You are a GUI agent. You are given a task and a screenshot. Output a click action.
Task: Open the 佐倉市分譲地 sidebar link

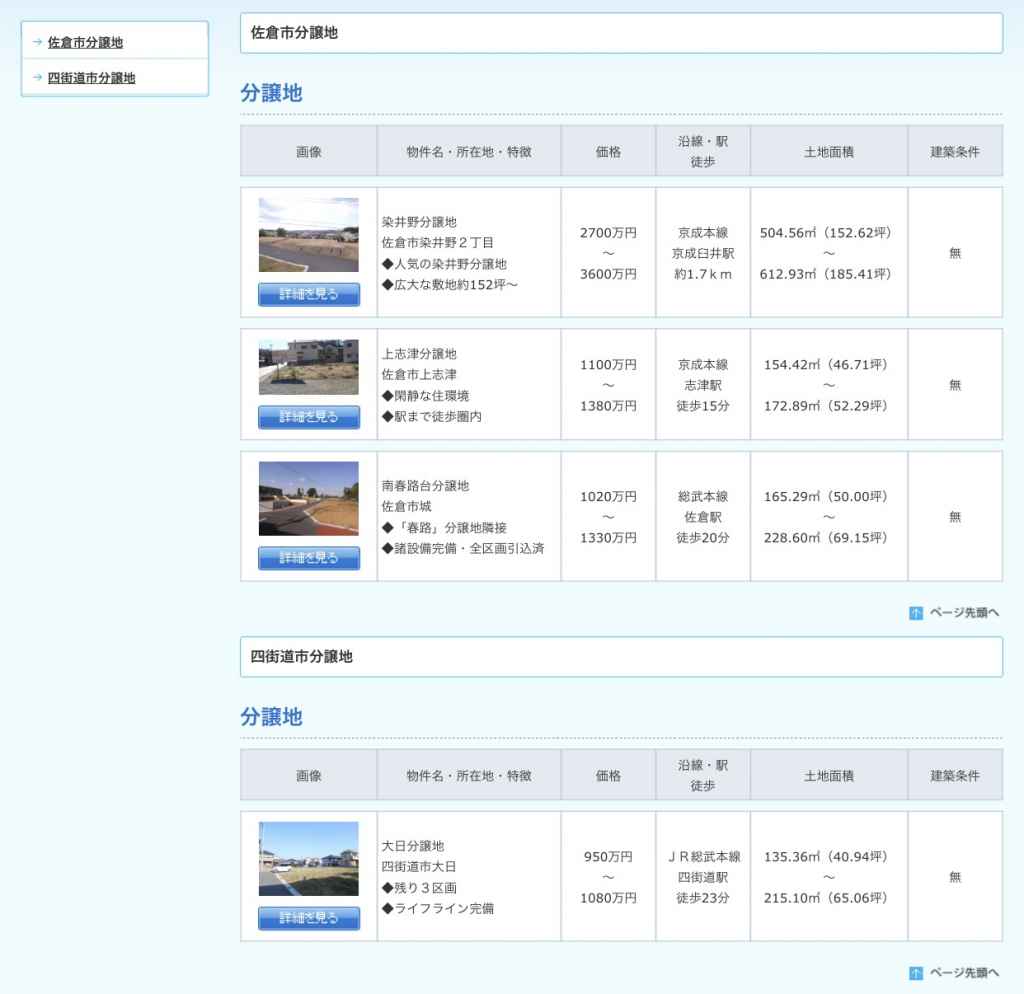(x=85, y=42)
